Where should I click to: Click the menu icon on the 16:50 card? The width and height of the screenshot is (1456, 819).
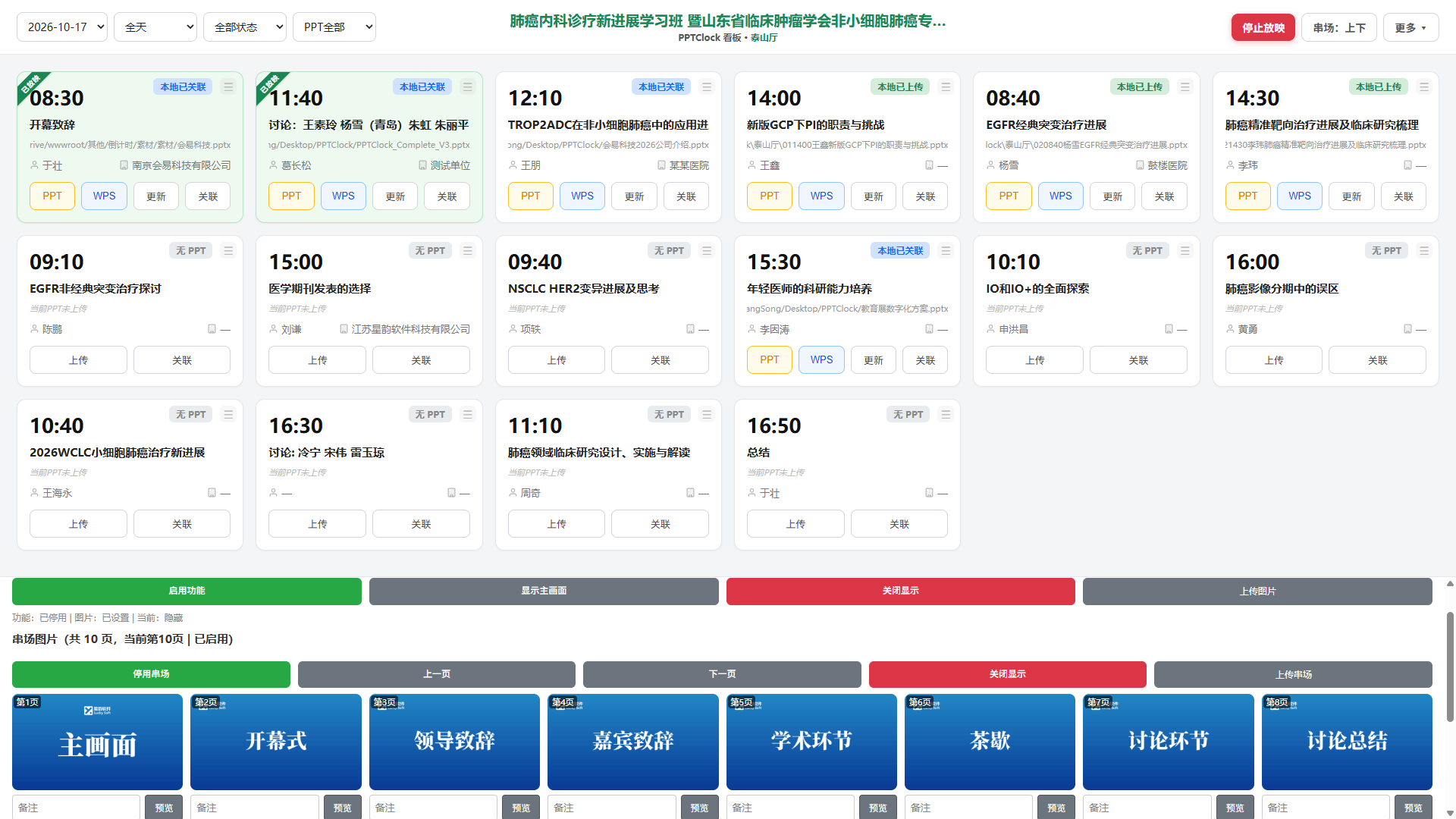click(946, 415)
